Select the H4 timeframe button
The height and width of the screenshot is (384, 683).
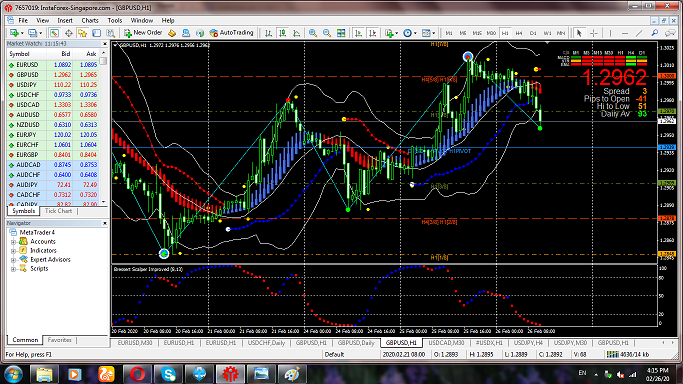coord(519,33)
